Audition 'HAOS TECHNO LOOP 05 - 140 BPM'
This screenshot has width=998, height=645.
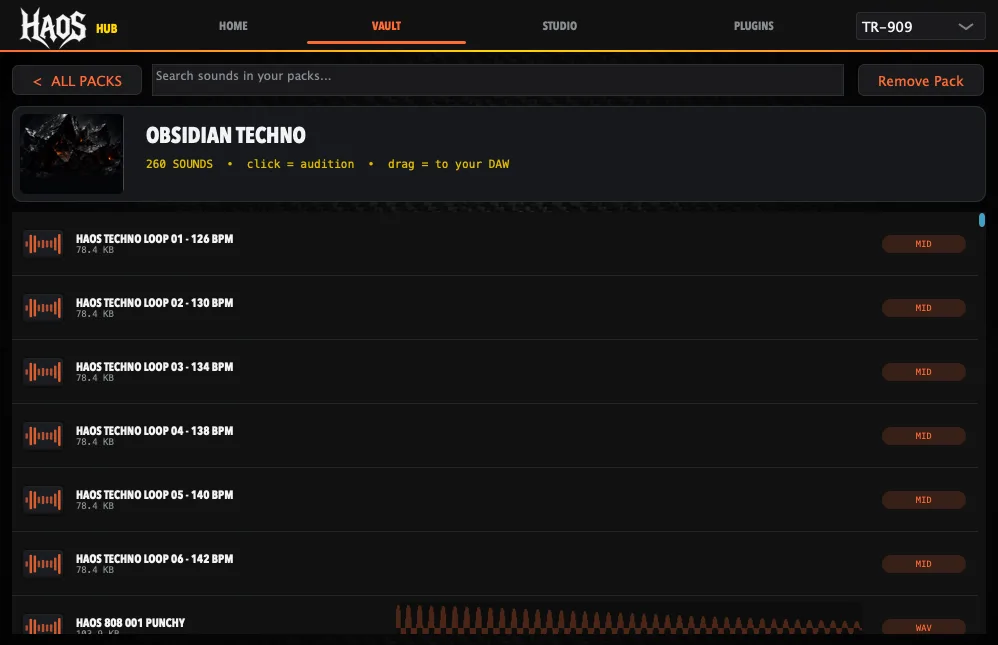coord(155,495)
